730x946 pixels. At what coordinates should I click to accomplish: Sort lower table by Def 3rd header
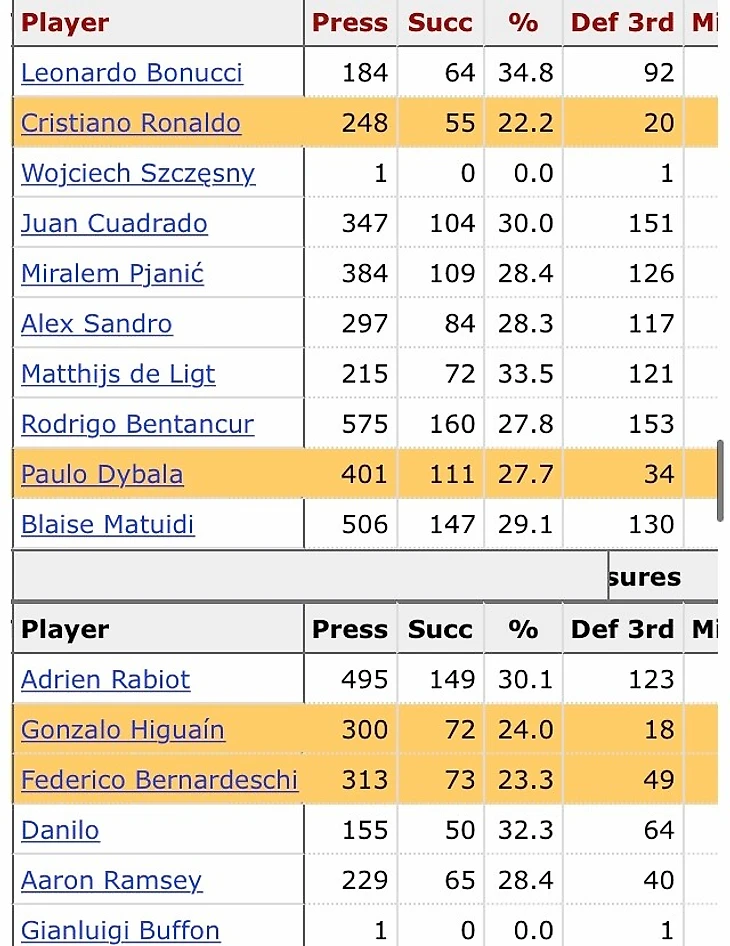(x=623, y=629)
